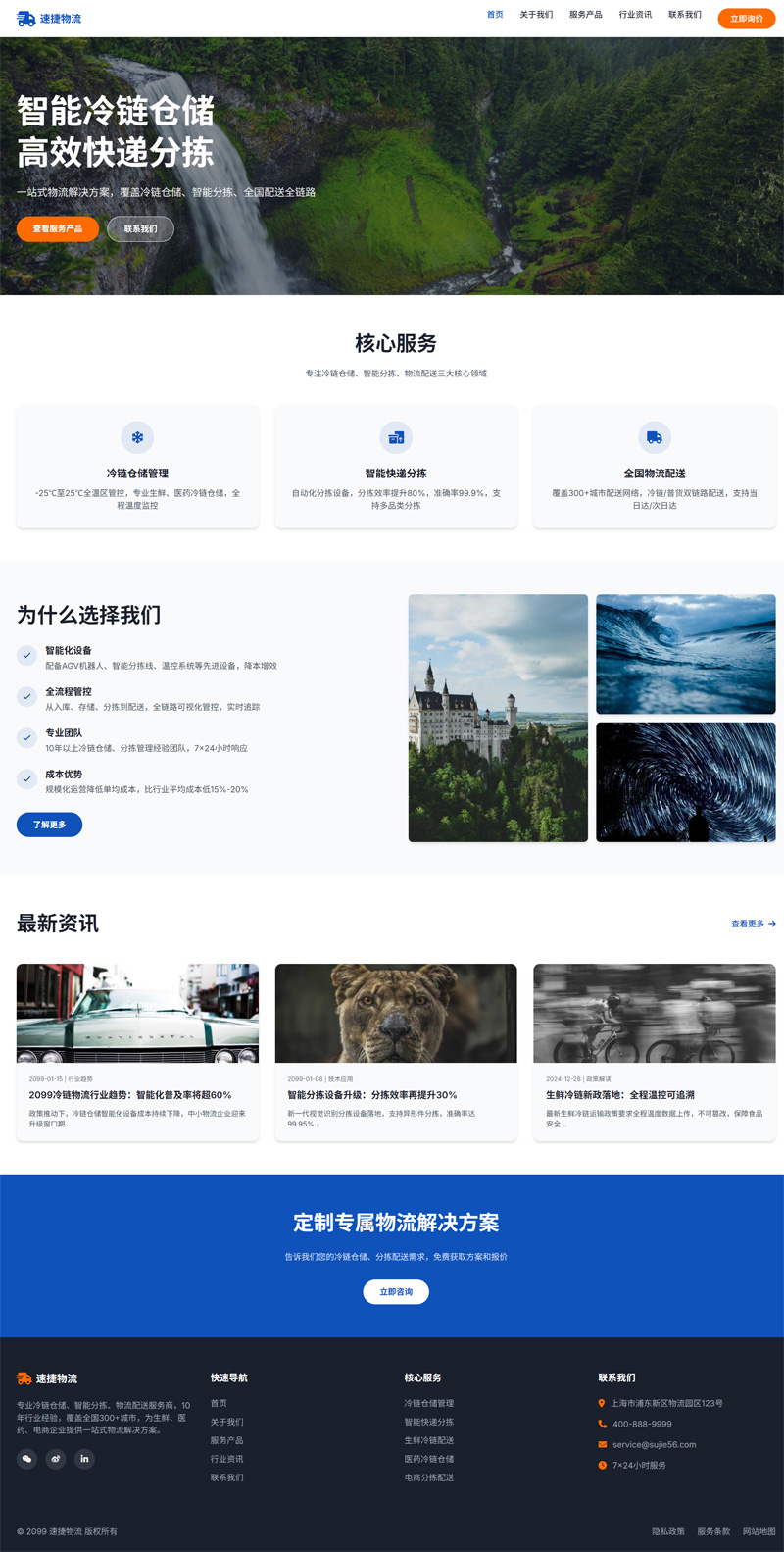Click the nationwide delivery truck icon
This screenshot has height=1552, width=784.
[655, 437]
